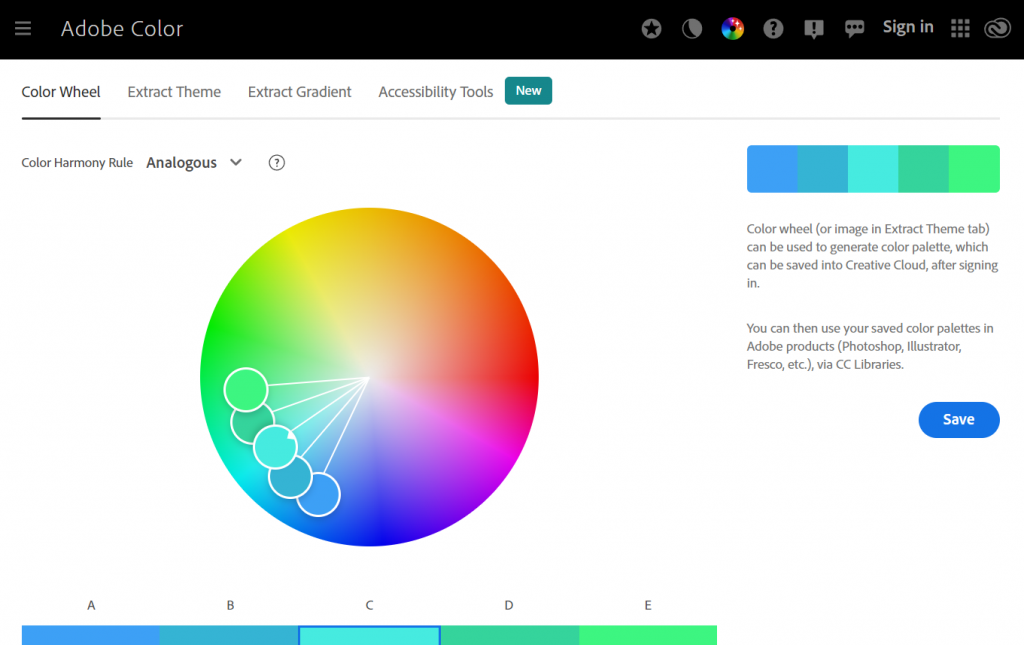This screenshot has height=645, width=1024.
Task: Click the report issue exclamation icon
Action: pyautogui.click(x=813, y=28)
